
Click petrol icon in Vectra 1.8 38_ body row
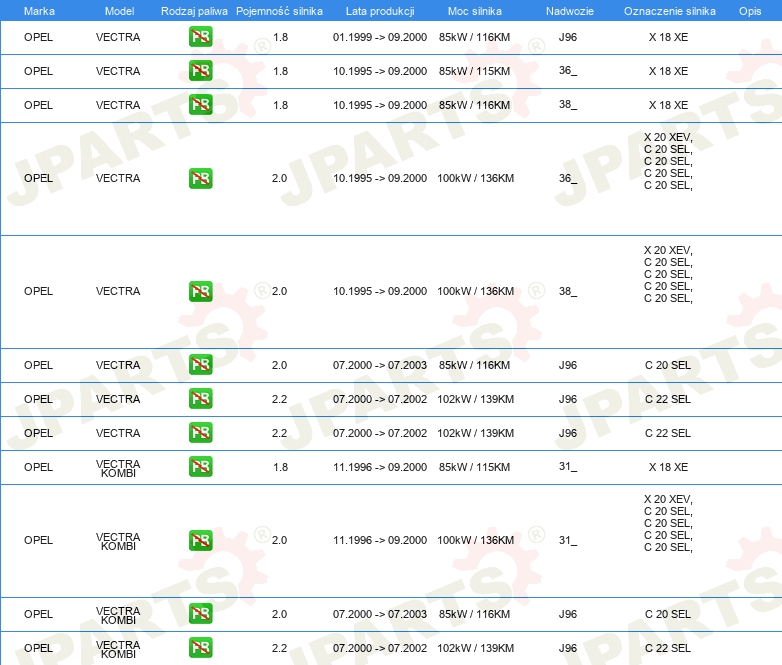click(x=200, y=105)
